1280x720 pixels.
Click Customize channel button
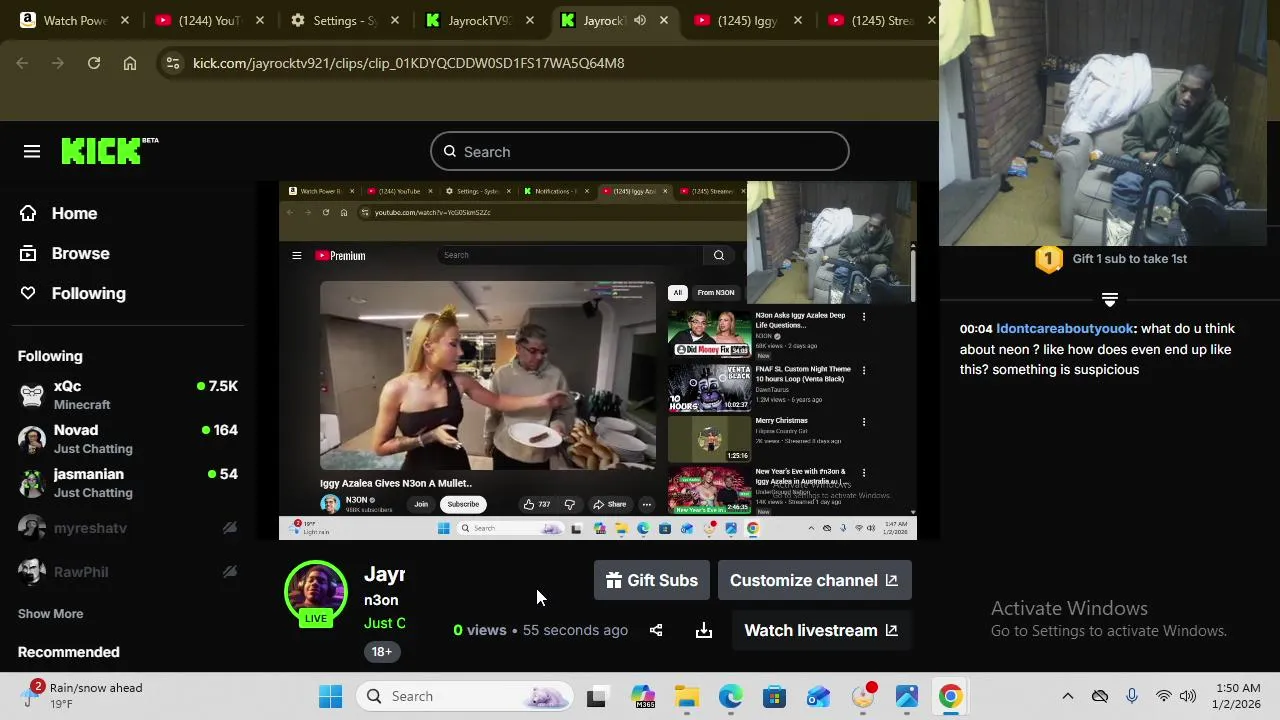pyautogui.click(x=814, y=580)
